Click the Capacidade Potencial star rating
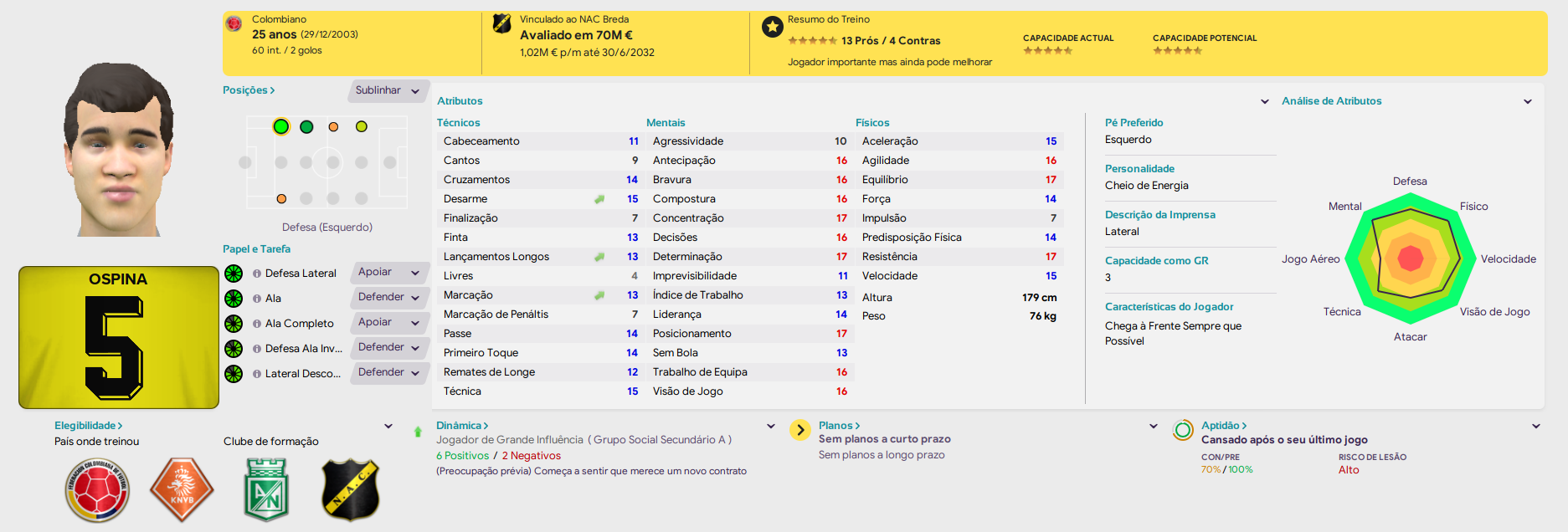 (x=1177, y=50)
